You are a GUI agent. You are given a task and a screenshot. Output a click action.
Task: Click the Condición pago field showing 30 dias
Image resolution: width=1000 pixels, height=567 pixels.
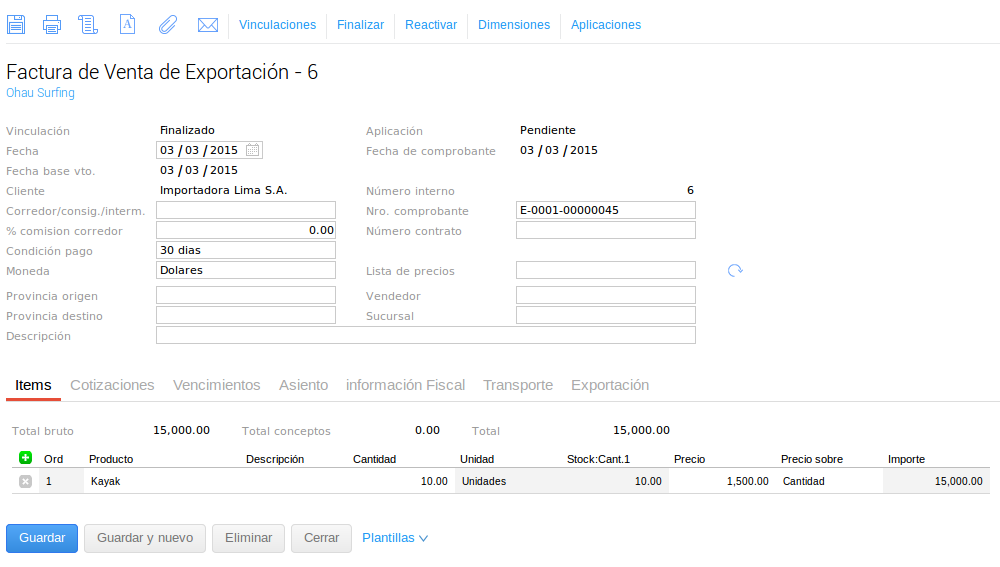point(246,250)
